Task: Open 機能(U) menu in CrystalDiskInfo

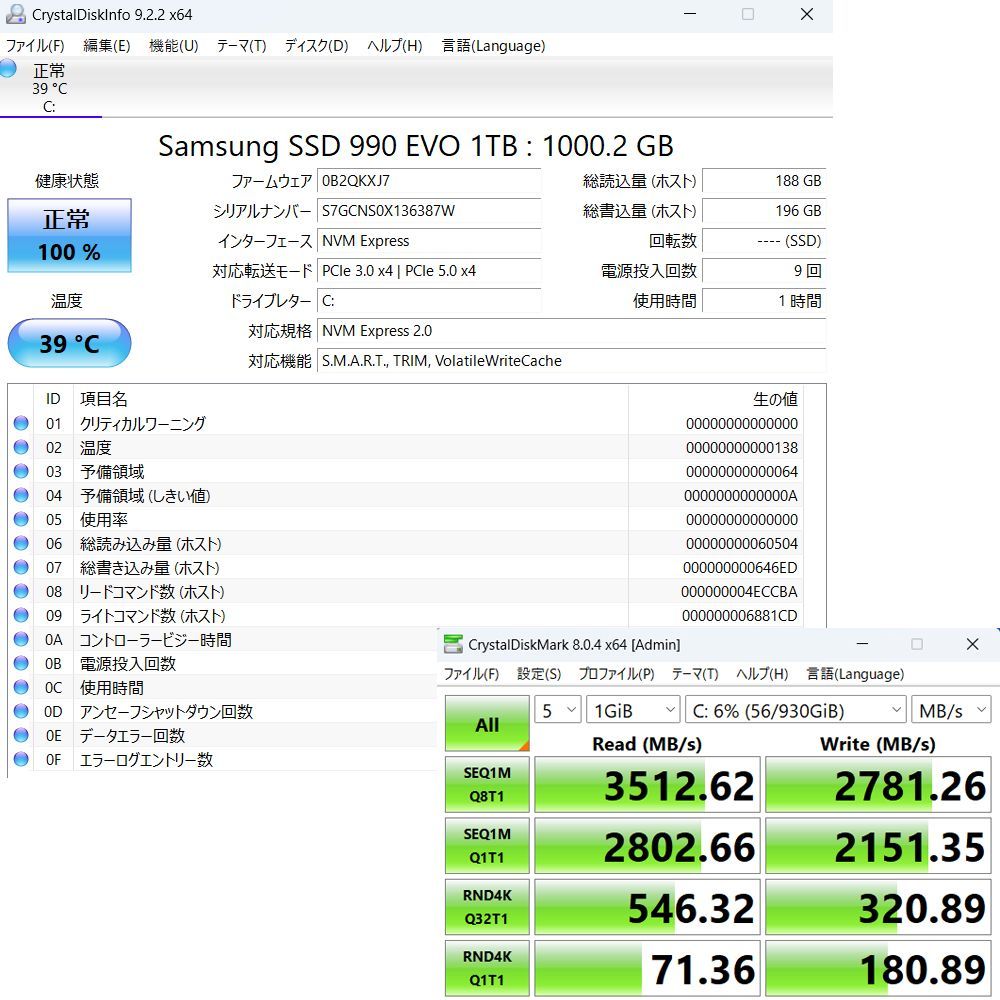Action: 173,45
